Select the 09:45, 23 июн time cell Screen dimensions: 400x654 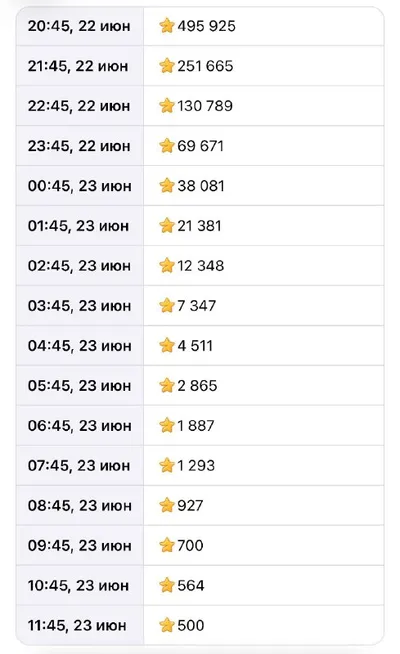[x=80, y=546]
